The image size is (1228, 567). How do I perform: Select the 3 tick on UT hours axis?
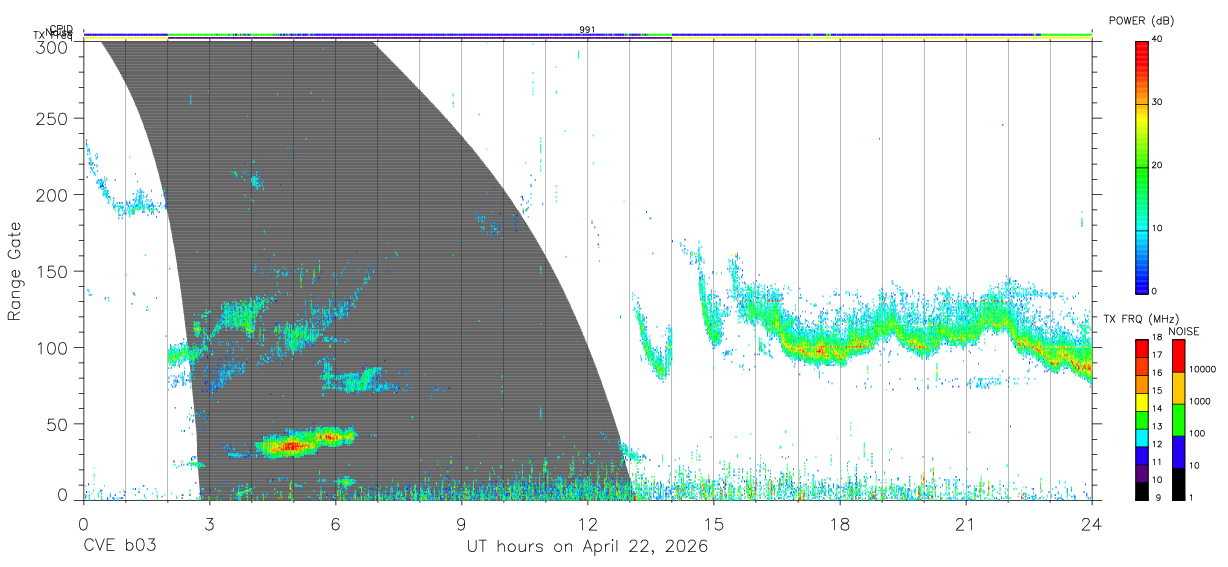pos(209,524)
